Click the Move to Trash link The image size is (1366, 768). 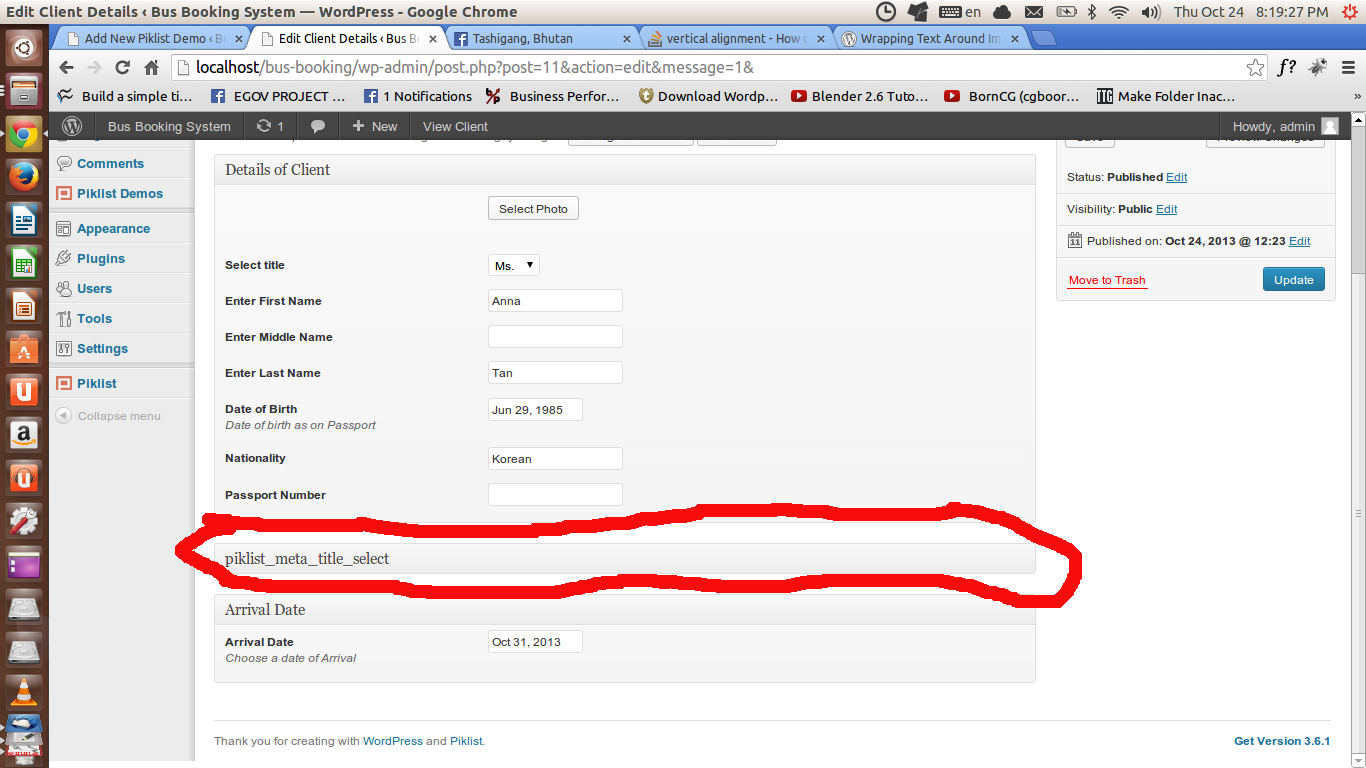(x=1107, y=280)
